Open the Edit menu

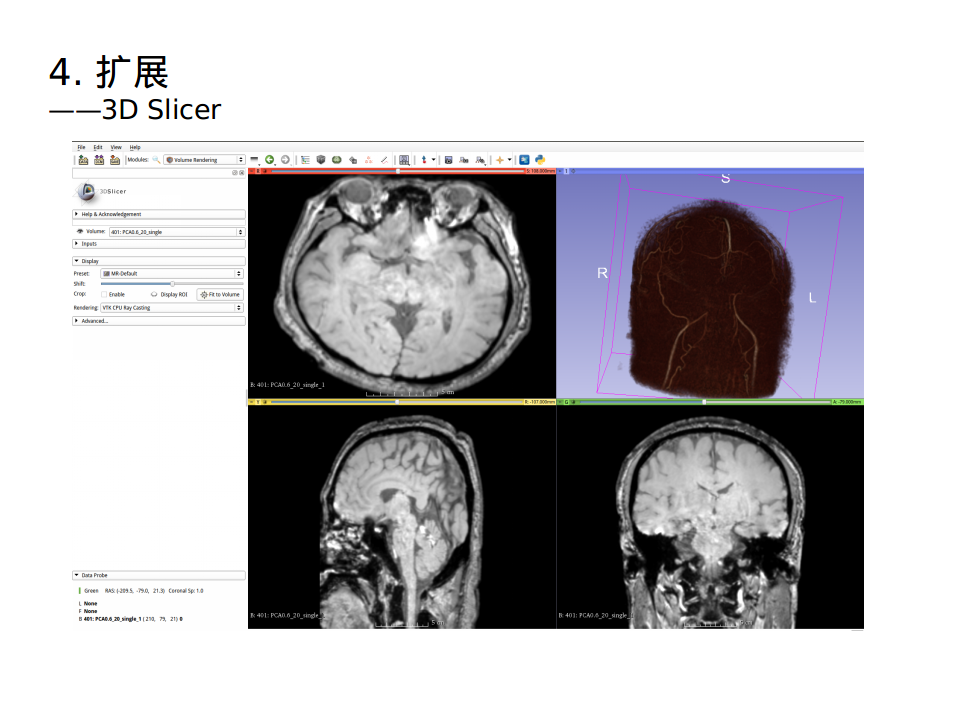98,148
